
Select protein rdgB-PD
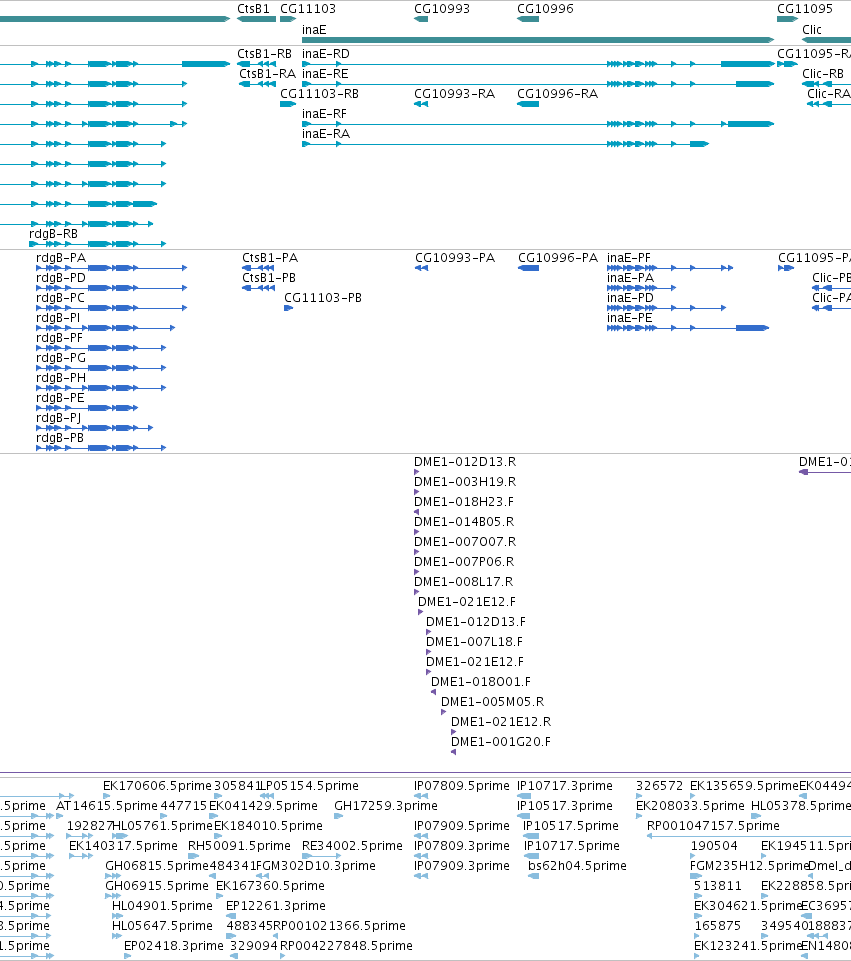coord(112,288)
